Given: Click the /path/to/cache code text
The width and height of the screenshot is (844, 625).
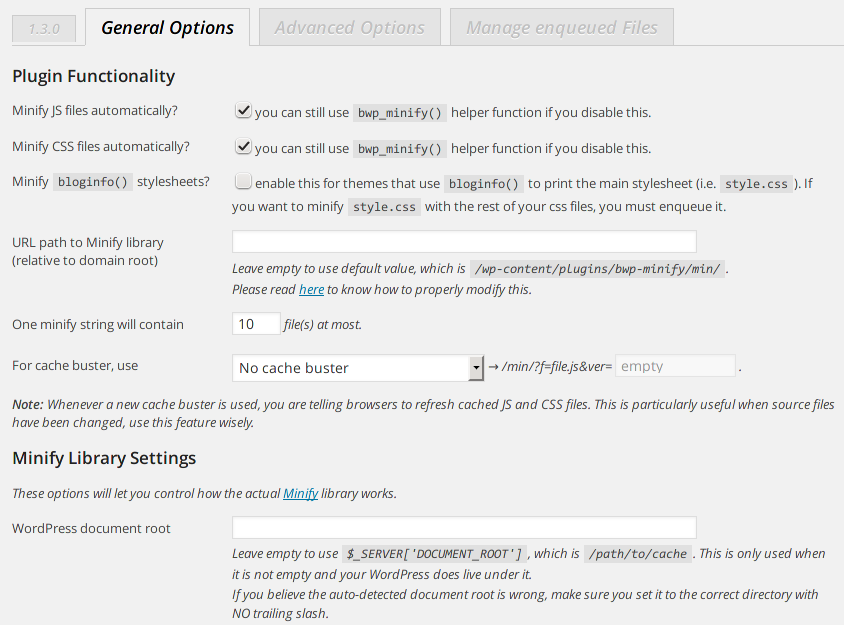Looking at the screenshot, I should (x=637, y=554).
